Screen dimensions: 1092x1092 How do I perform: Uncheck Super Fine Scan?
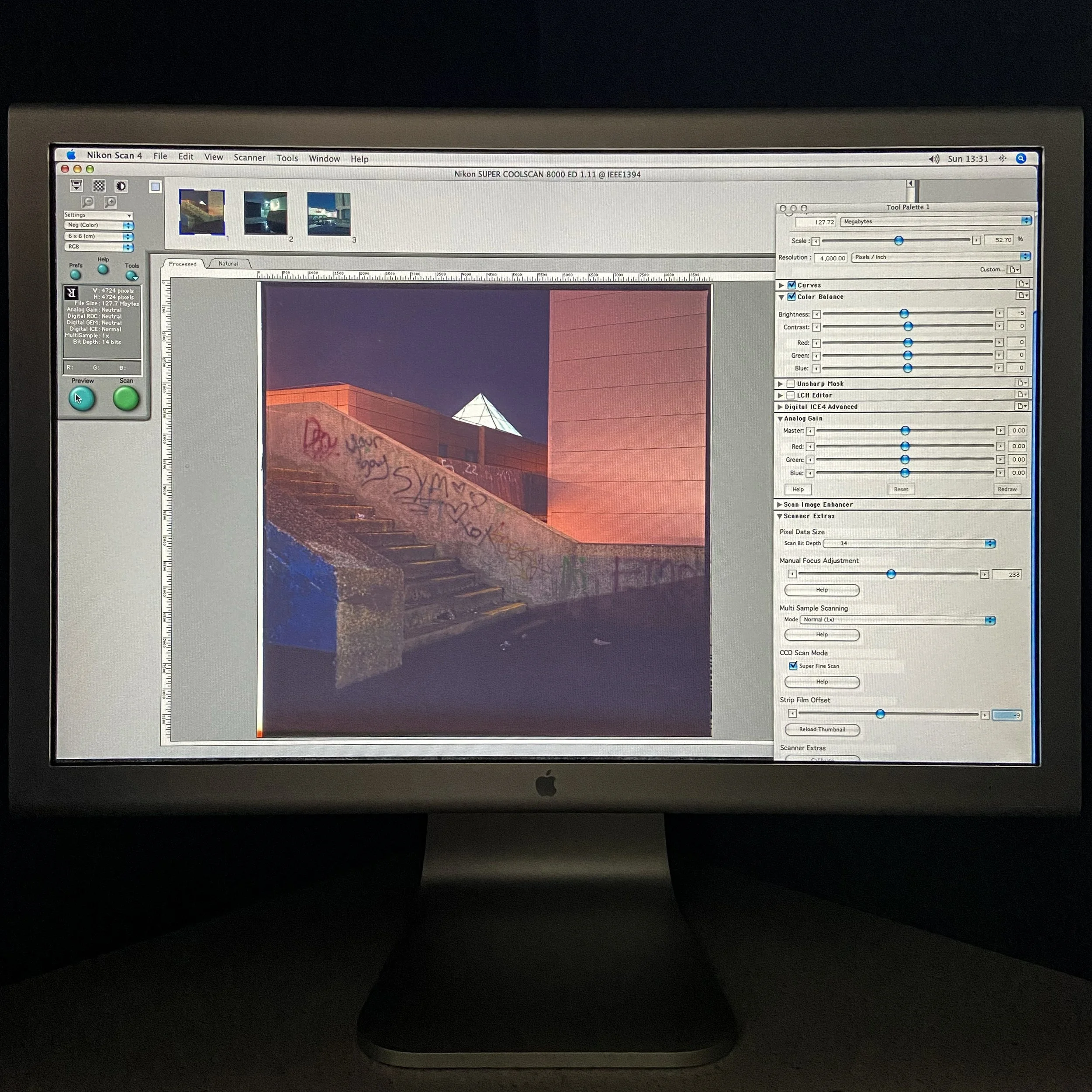[x=793, y=666]
